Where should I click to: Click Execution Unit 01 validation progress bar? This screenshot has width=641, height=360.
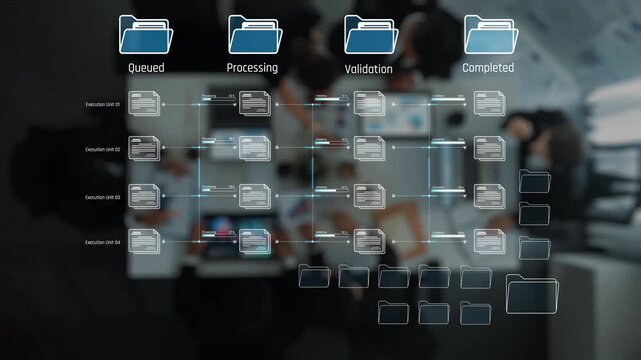tap(332, 98)
